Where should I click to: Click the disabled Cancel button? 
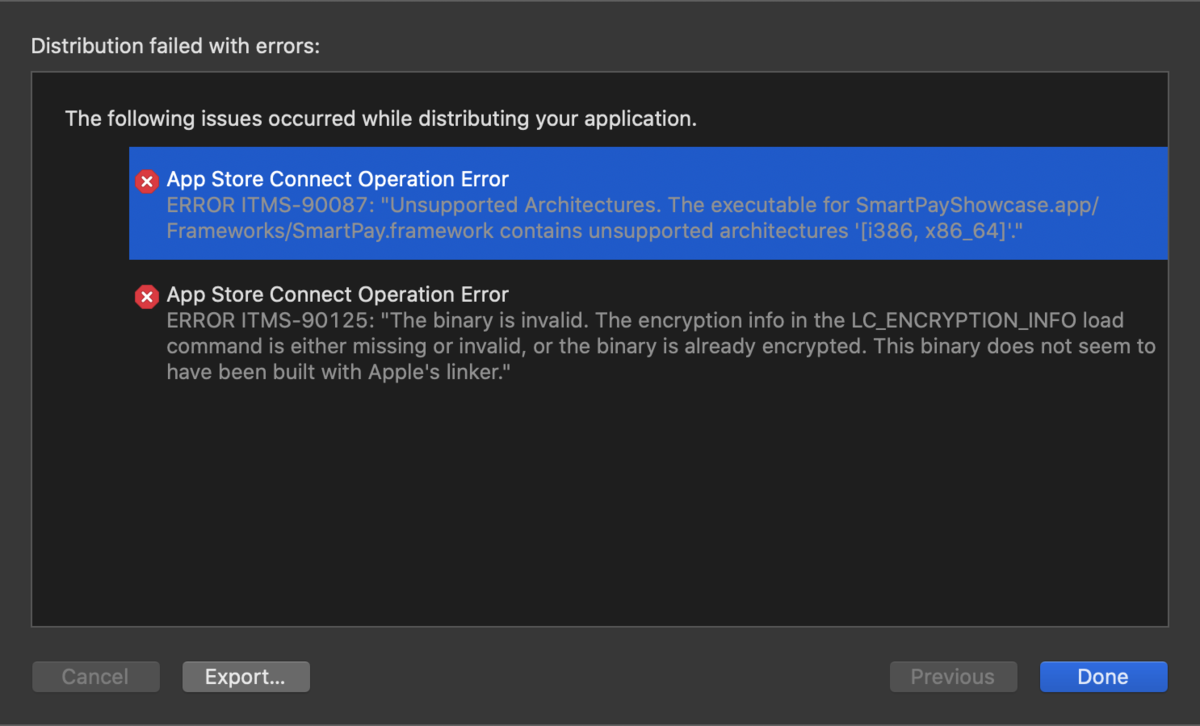pos(95,676)
